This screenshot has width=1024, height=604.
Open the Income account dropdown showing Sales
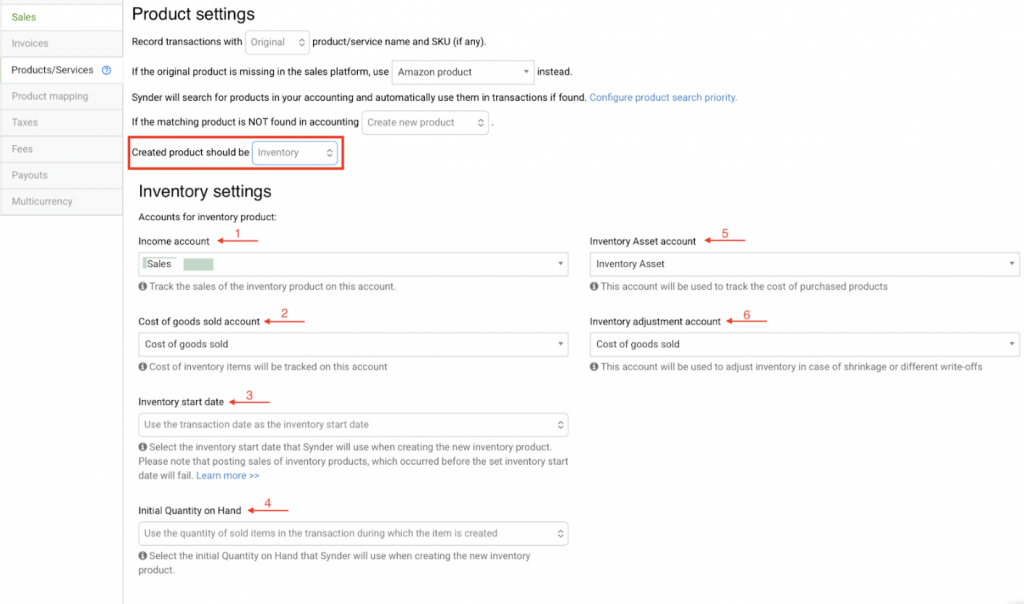coord(354,264)
